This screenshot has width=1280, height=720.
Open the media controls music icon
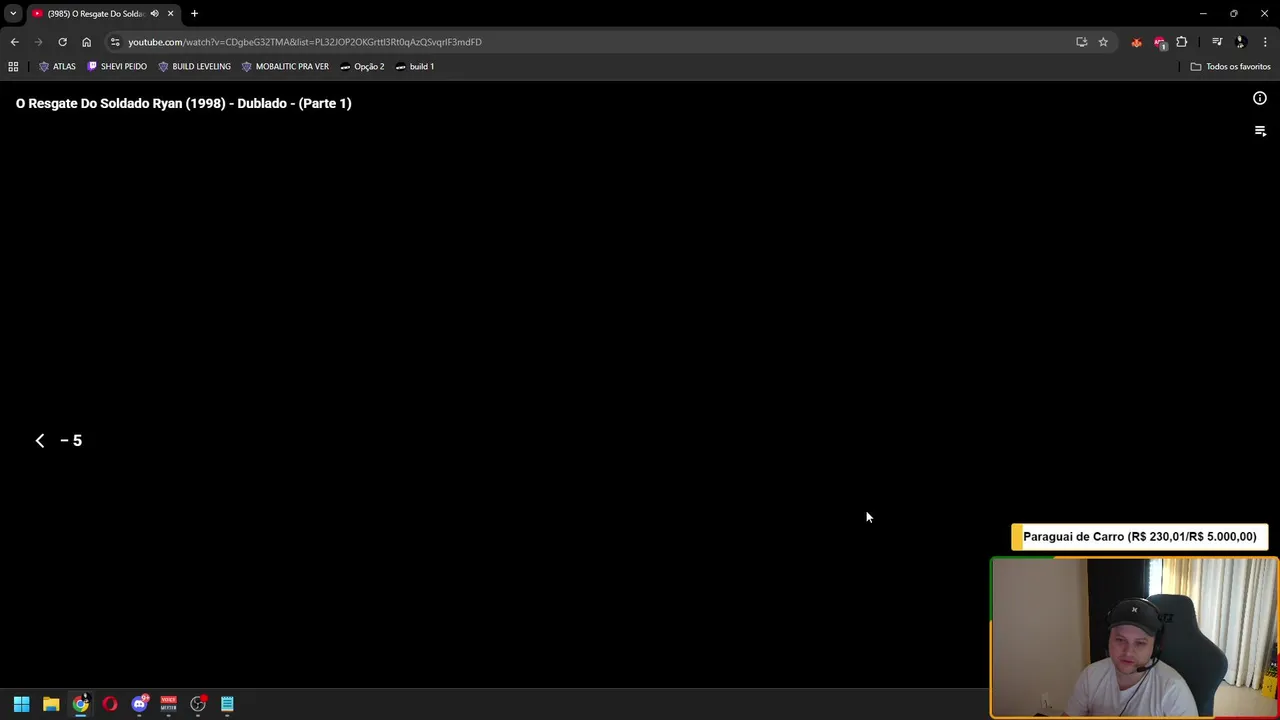pyautogui.click(x=1217, y=42)
